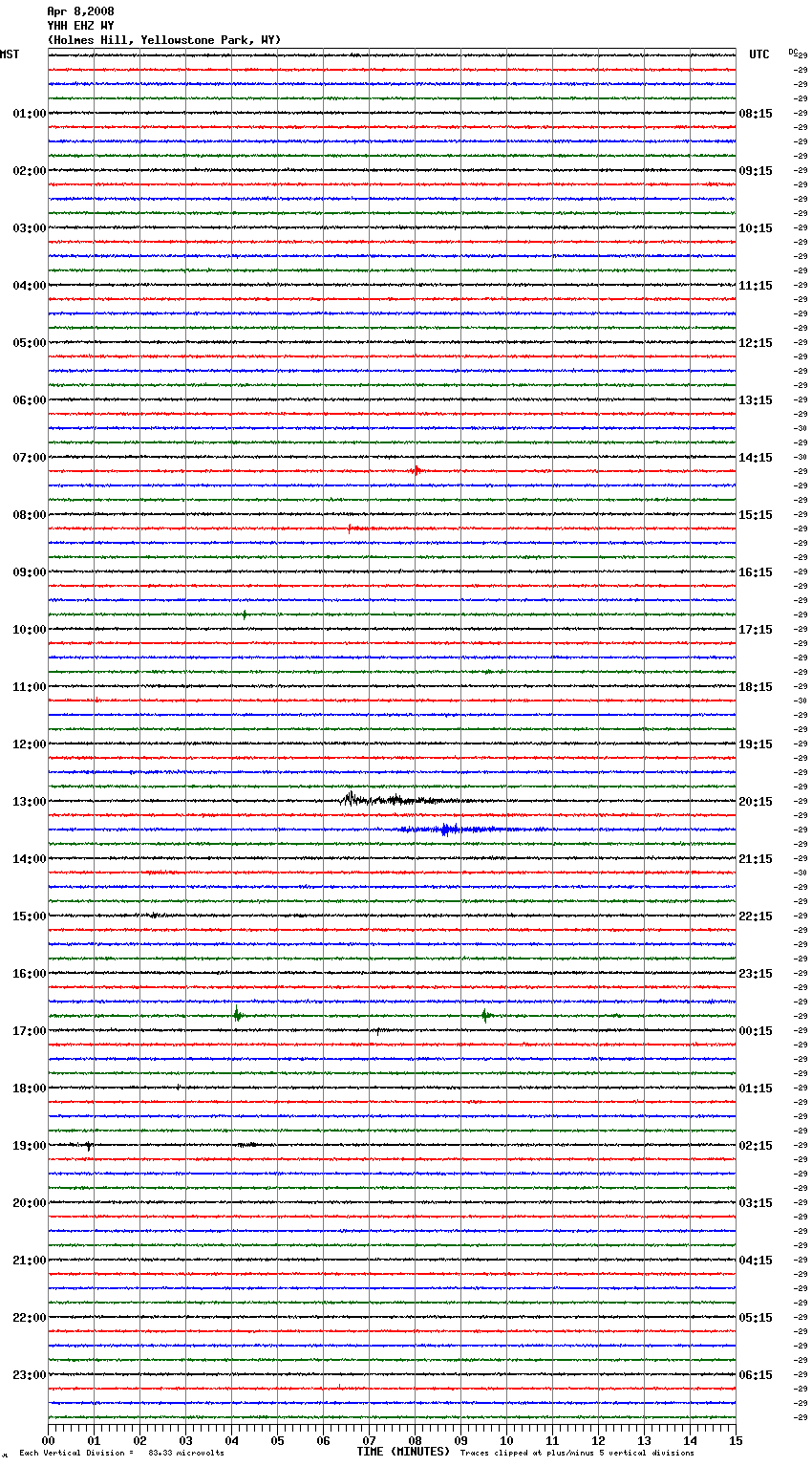This screenshot has width=812, height=1466.
Task: Click minute 00 on the bottom axis
Action: (48, 1440)
